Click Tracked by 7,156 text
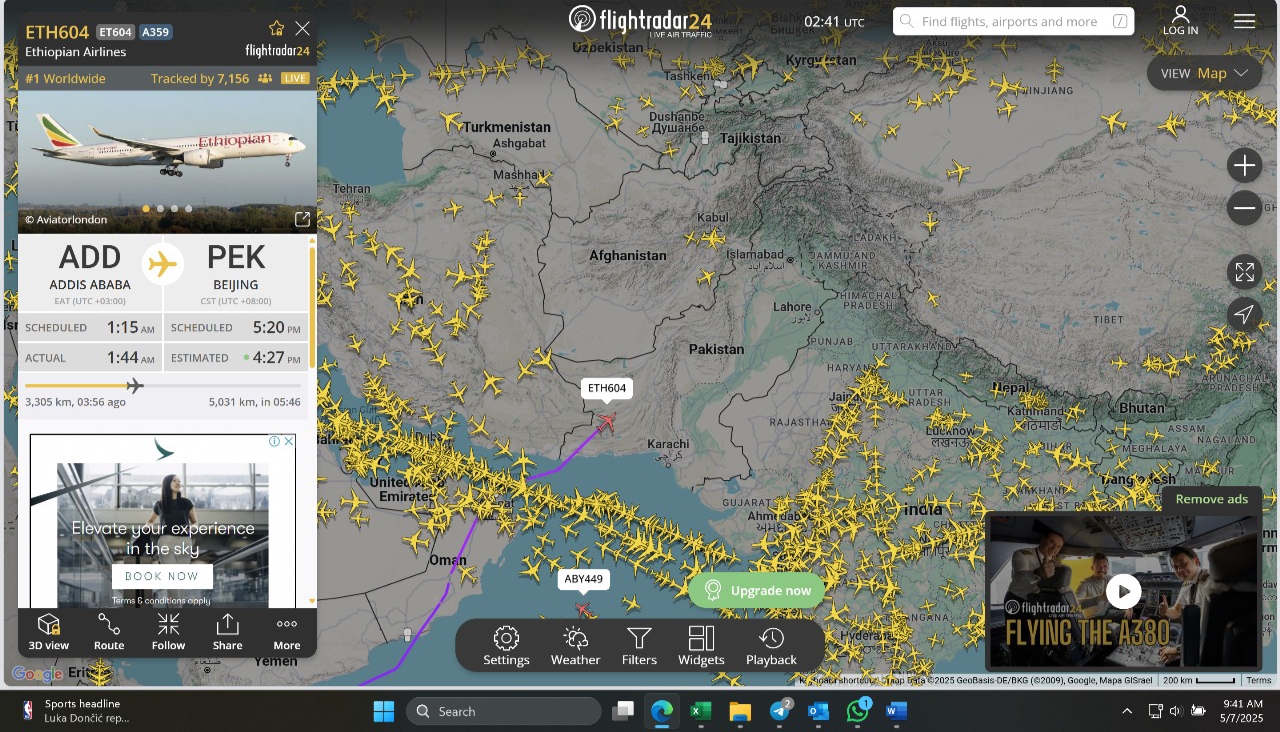 click(200, 78)
